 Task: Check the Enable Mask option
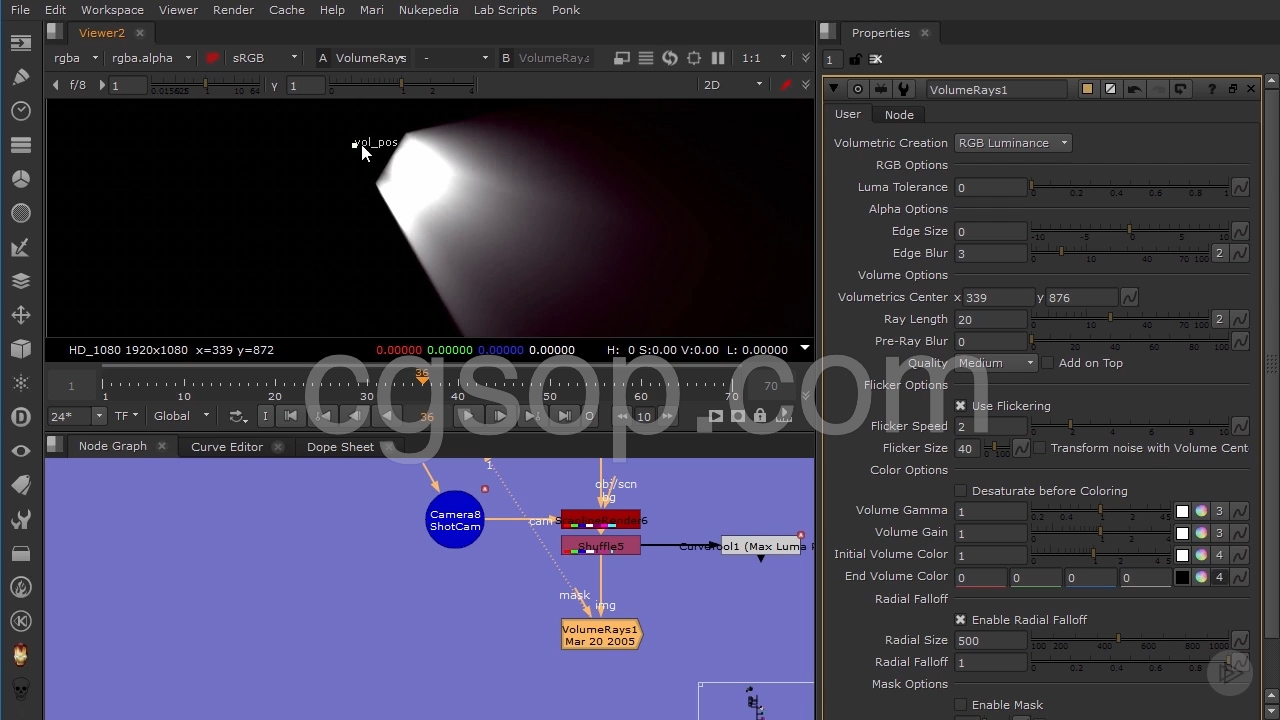961,705
